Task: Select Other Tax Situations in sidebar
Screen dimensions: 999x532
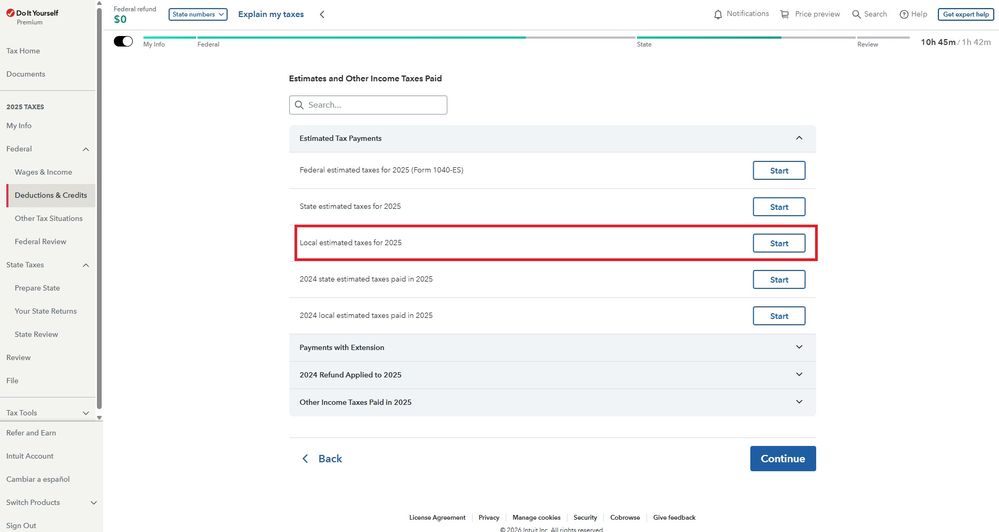Action: (48, 218)
